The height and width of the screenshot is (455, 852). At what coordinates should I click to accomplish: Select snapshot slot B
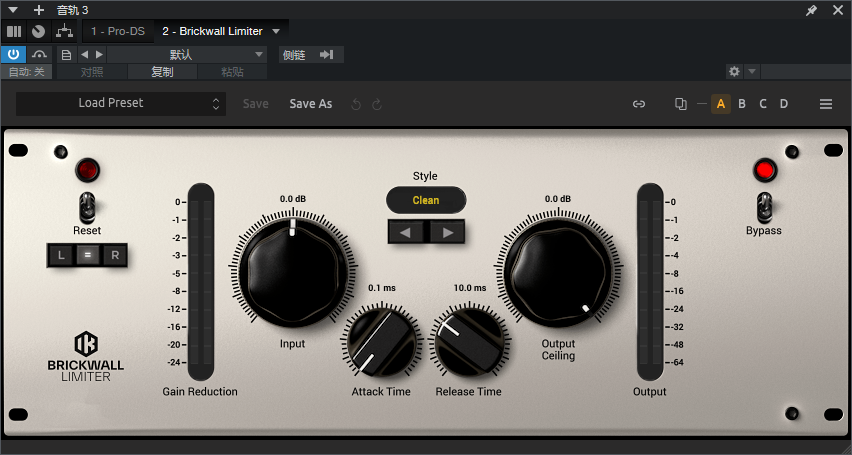(x=742, y=104)
